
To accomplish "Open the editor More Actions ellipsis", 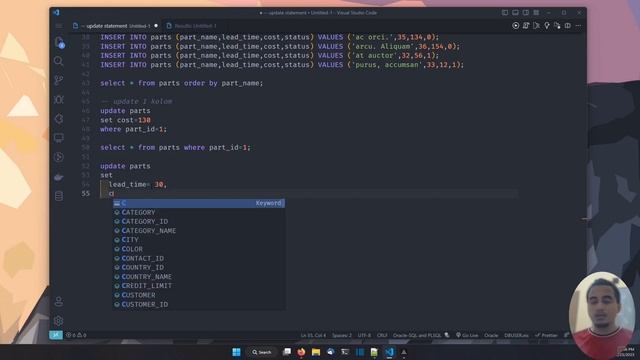I will (x=578, y=26).
